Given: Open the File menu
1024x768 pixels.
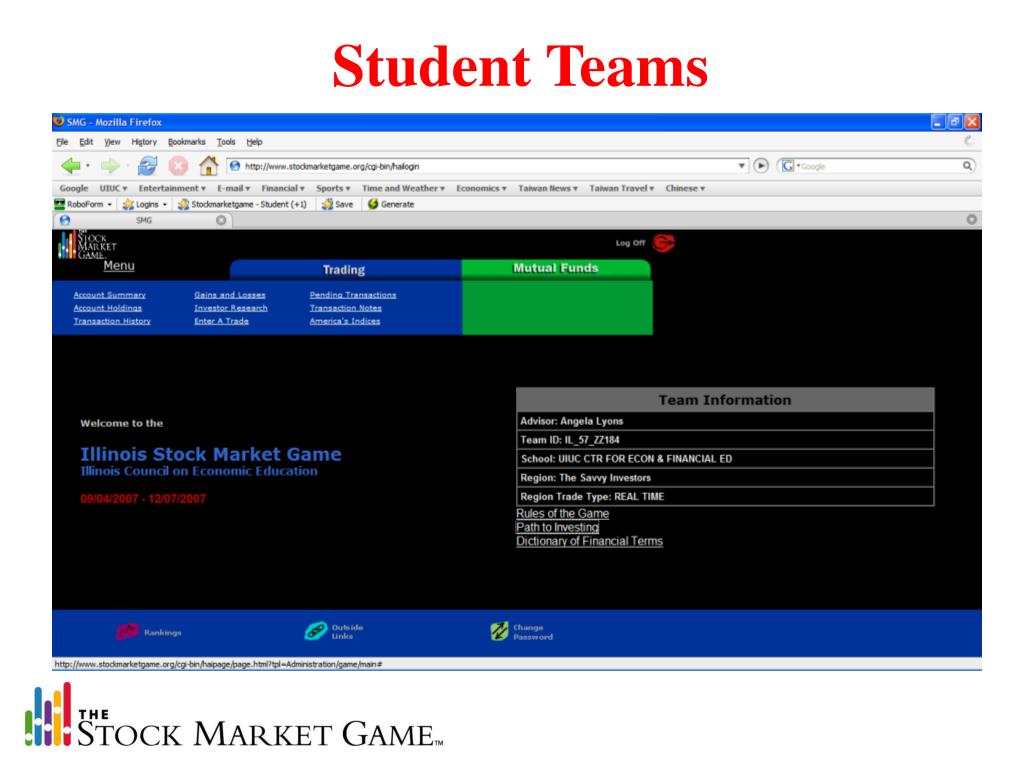Looking at the screenshot, I should coord(62,142).
